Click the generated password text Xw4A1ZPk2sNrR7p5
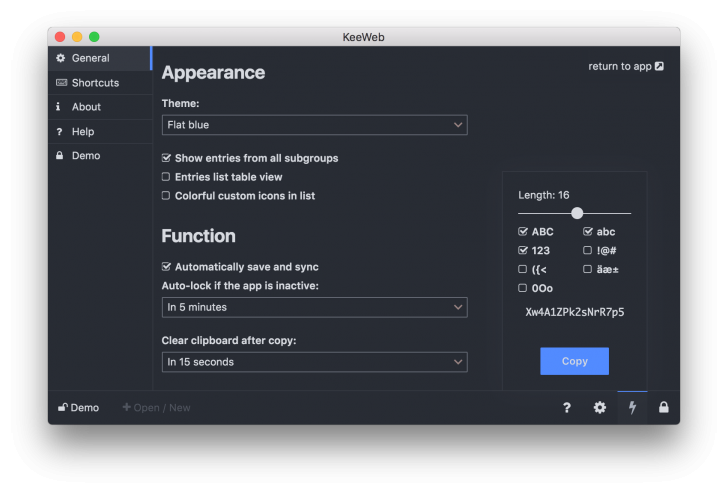The image size is (728, 493). 574,312
